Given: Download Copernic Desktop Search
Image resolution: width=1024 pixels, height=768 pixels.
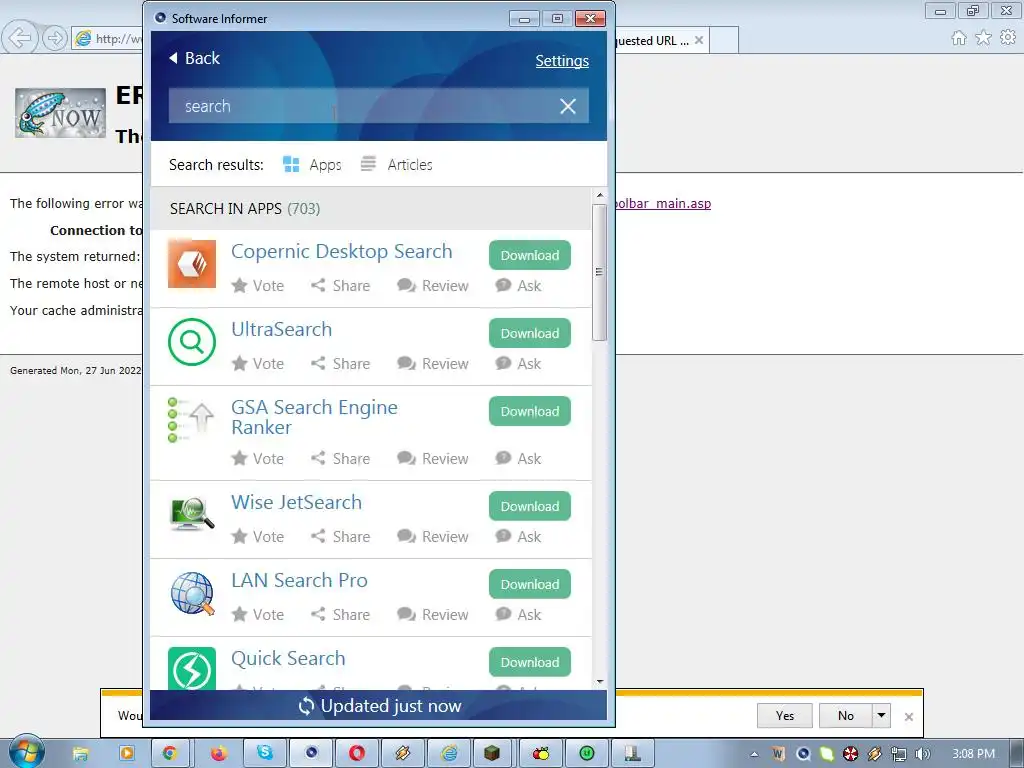Looking at the screenshot, I should tap(530, 255).
